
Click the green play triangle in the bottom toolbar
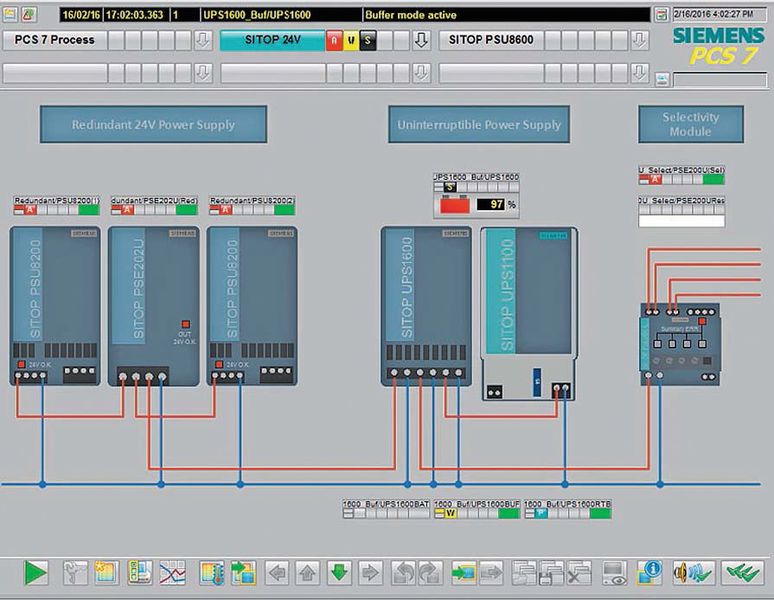[x=36, y=573]
